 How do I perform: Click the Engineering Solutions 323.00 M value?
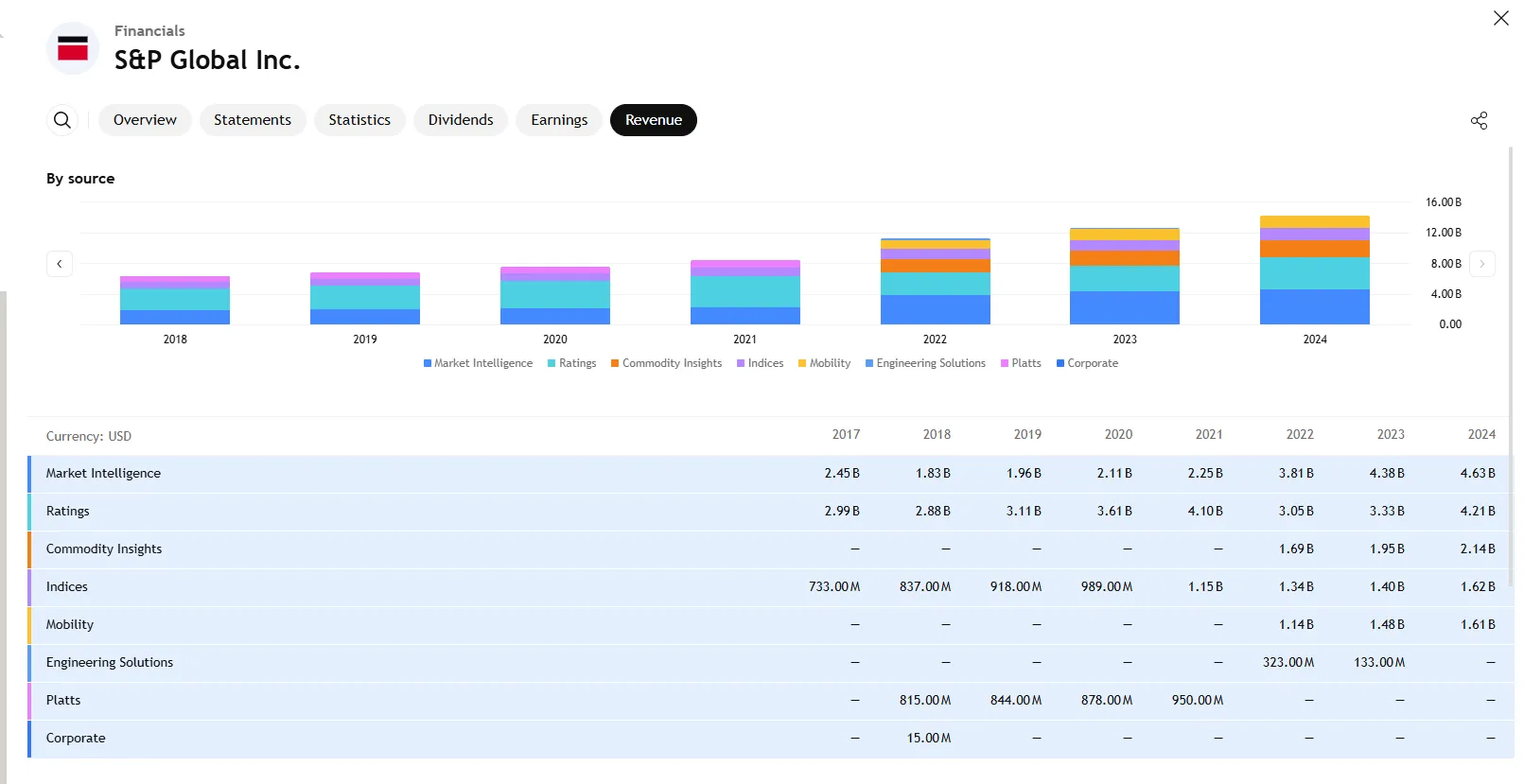tap(1288, 663)
